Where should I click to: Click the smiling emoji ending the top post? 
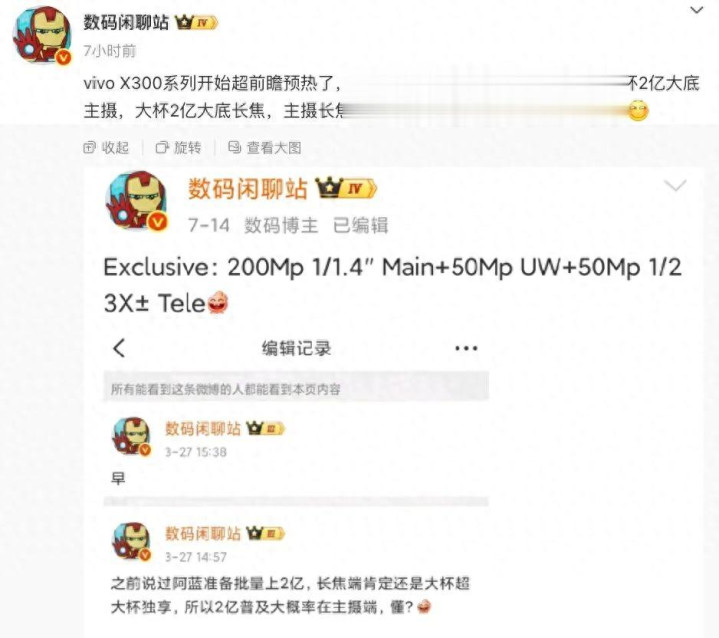pyautogui.click(x=638, y=111)
